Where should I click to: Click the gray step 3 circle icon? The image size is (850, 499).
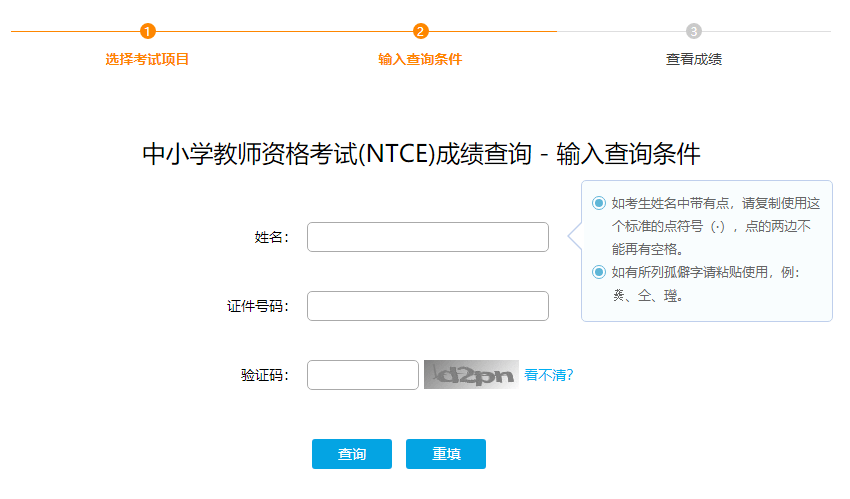click(694, 31)
